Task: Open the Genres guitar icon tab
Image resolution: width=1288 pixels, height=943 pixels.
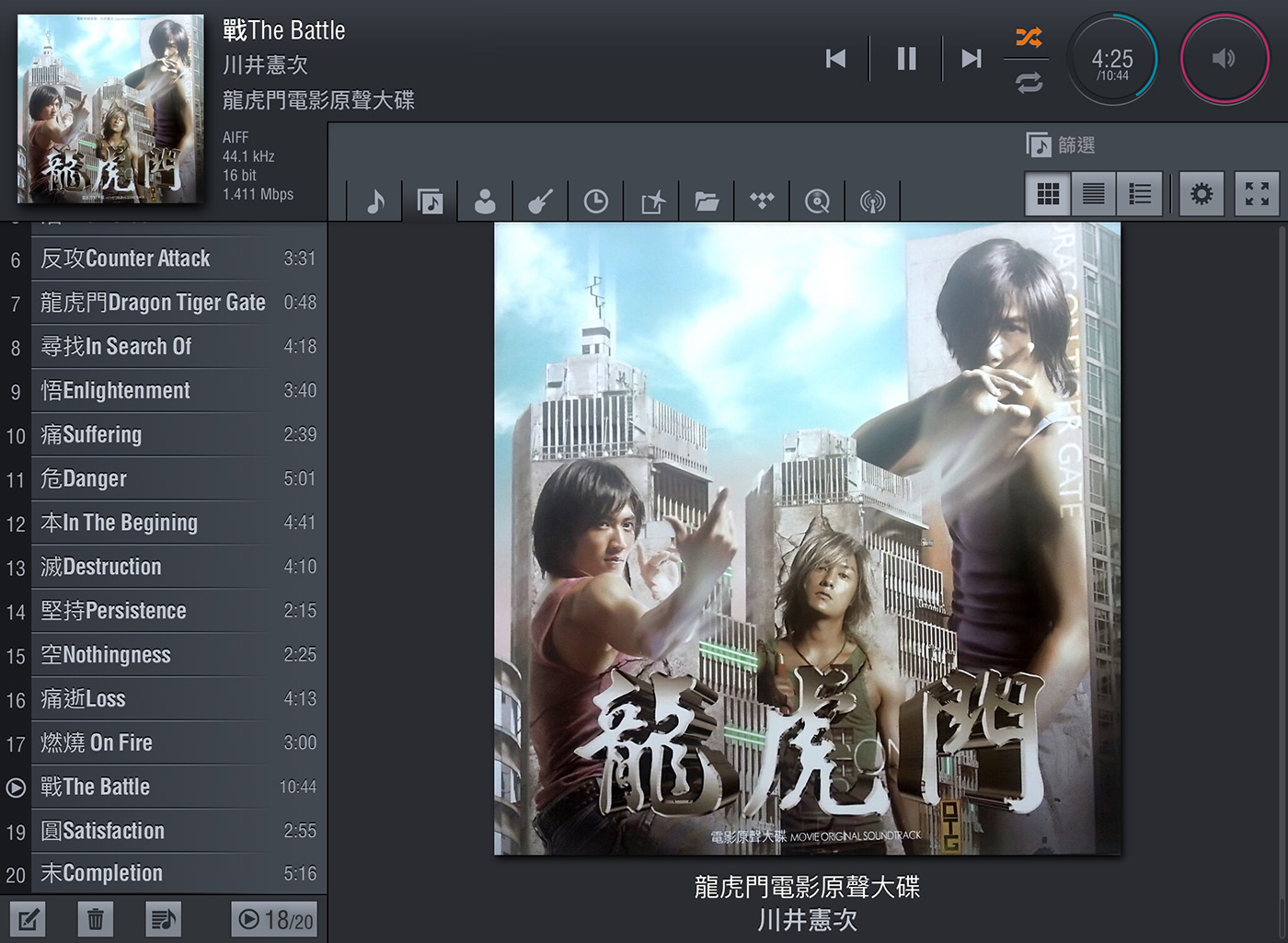Action: point(540,200)
